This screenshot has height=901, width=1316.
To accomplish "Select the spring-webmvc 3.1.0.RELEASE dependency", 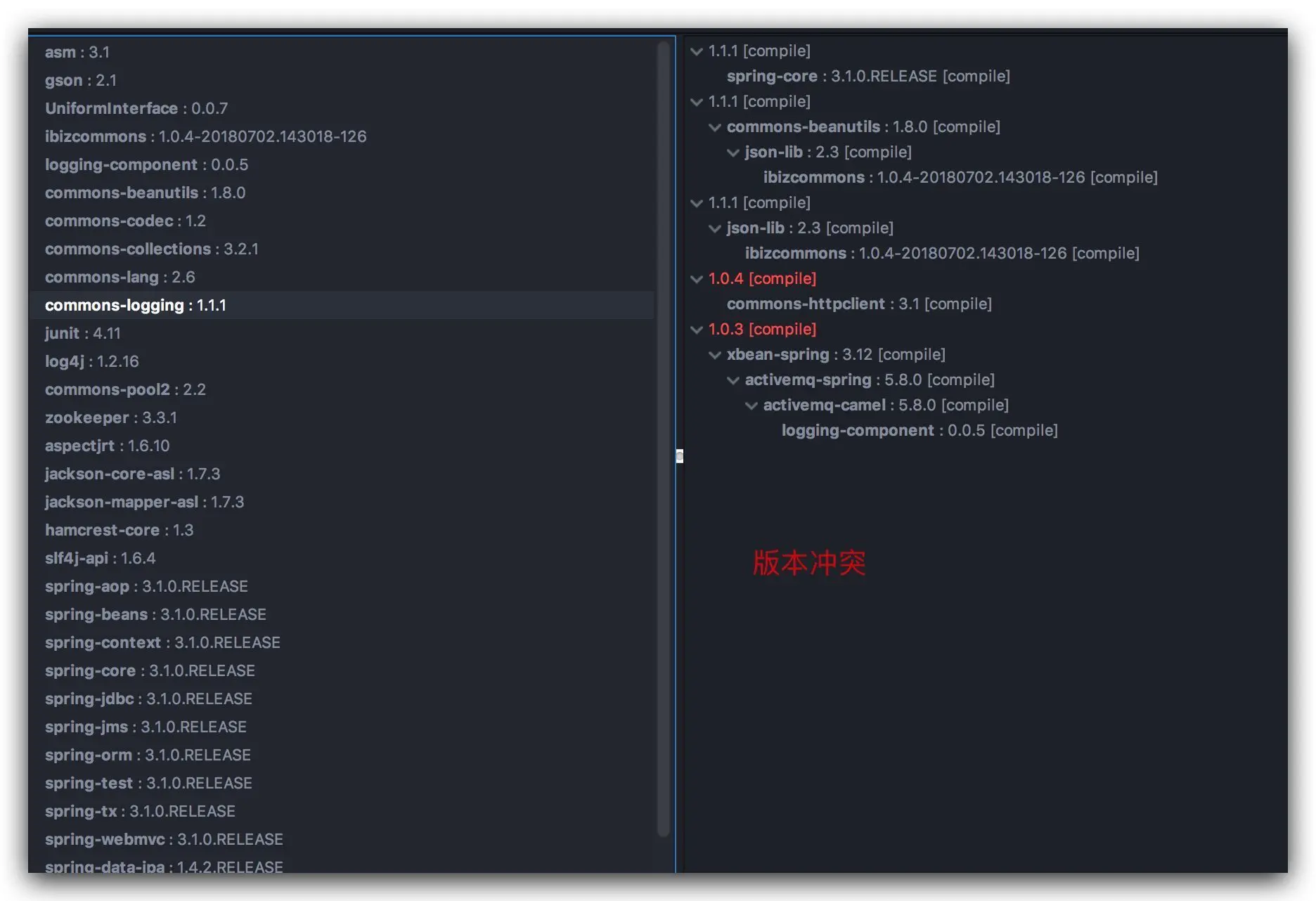I will point(163,839).
